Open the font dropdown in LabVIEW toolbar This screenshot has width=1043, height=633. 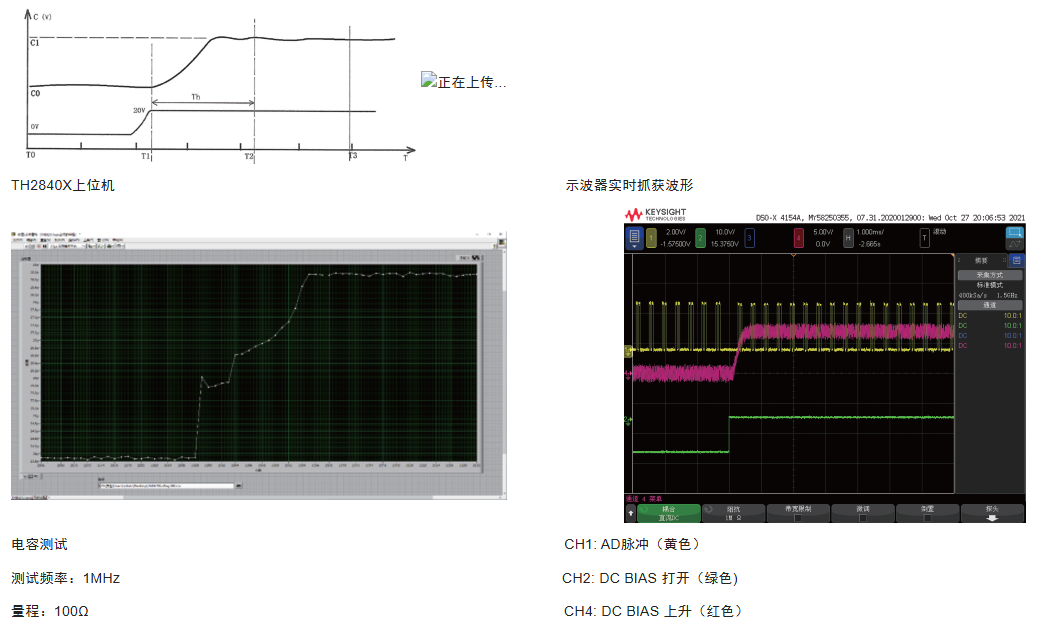tap(67, 246)
